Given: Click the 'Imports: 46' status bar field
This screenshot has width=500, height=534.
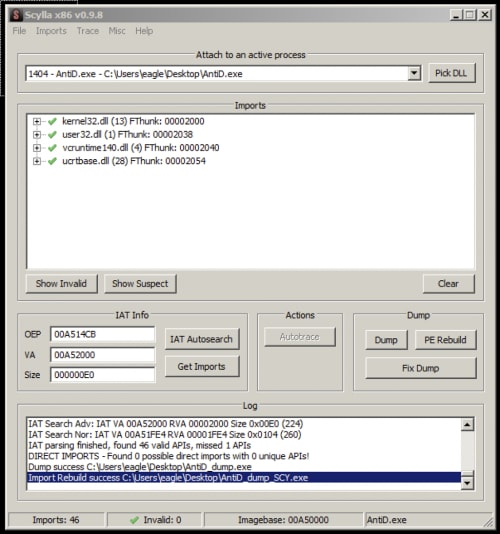Looking at the screenshot, I should (x=56, y=520).
